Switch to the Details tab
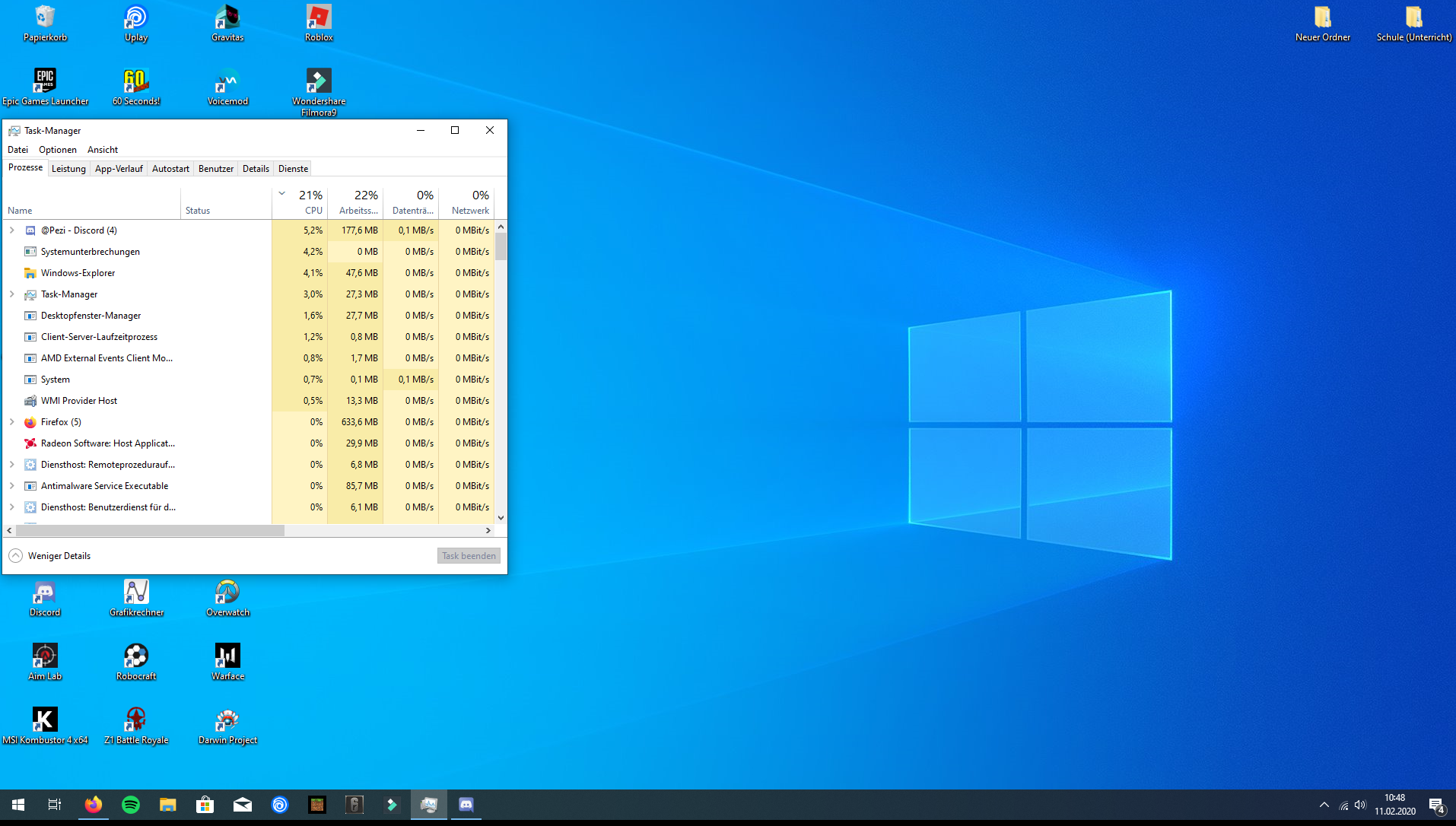Viewport: 1456px width, 826px height. pyautogui.click(x=256, y=169)
